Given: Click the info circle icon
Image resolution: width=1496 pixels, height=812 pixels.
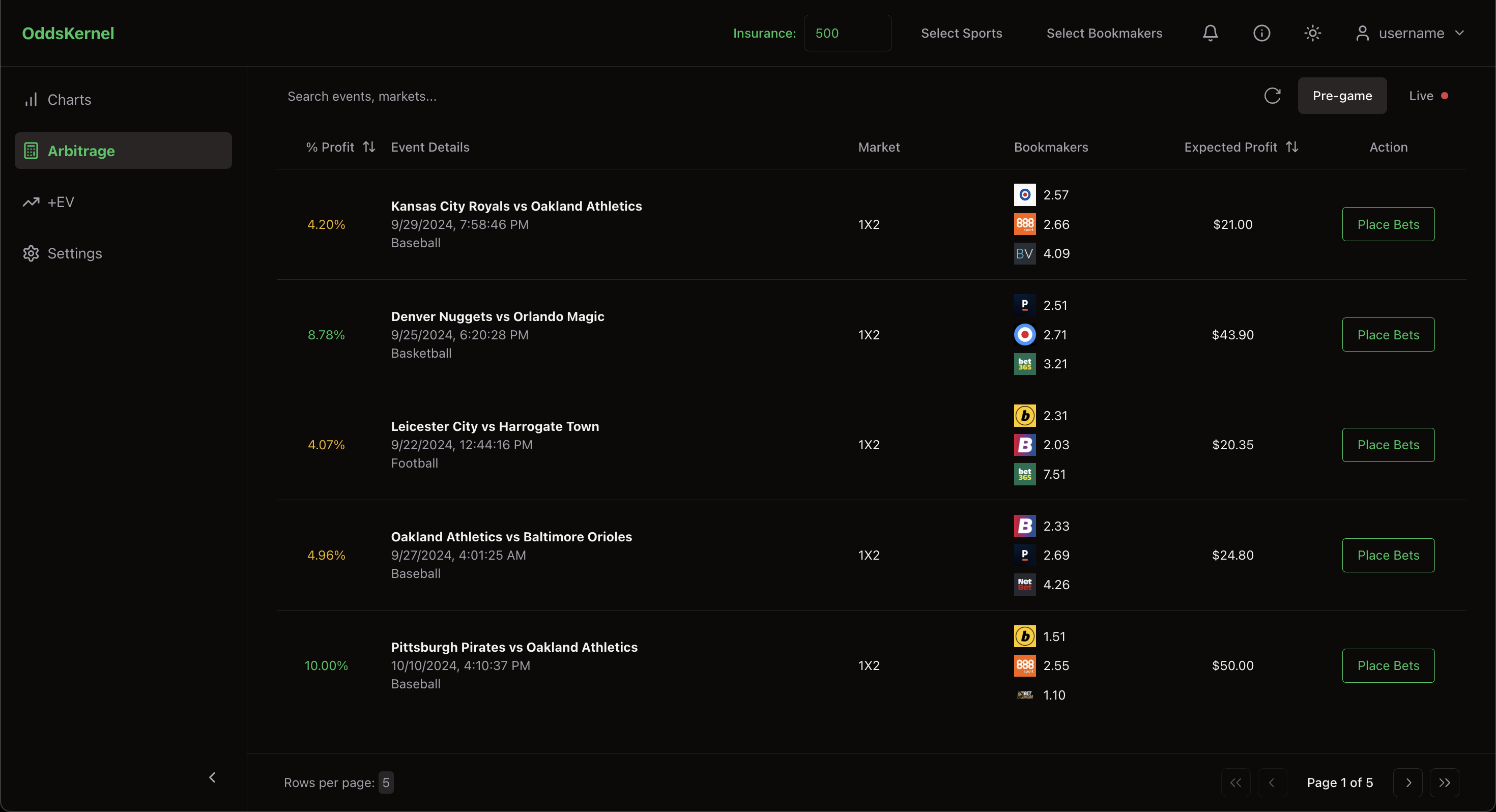Looking at the screenshot, I should tap(1261, 33).
